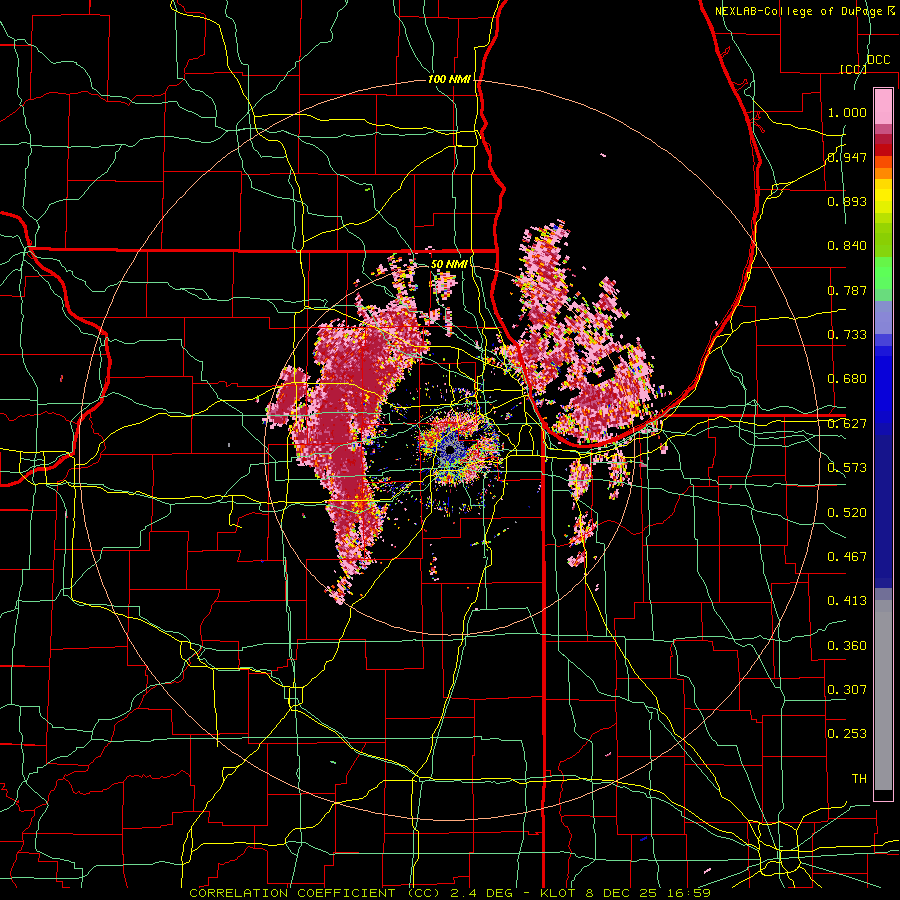The height and width of the screenshot is (900, 900).
Task: Select the 0.253 scale value
Action: coord(847,734)
